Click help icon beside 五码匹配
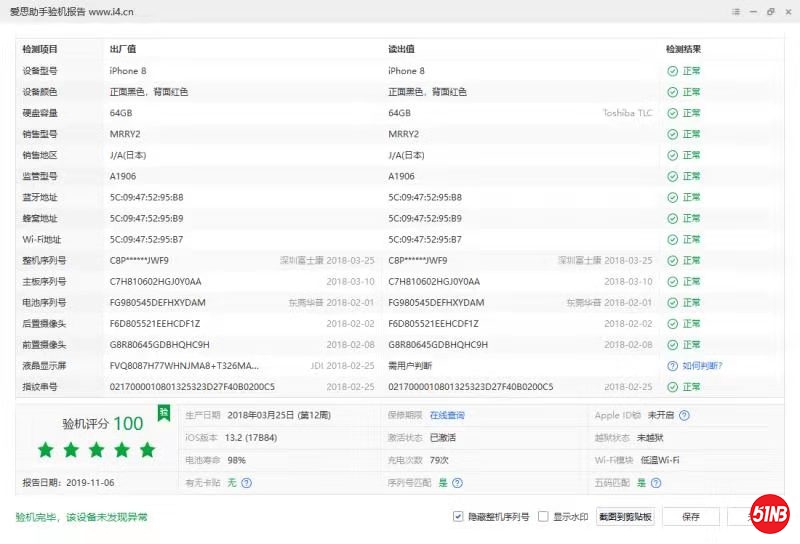The width and height of the screenshot is (800, 544). coord(655,483)
